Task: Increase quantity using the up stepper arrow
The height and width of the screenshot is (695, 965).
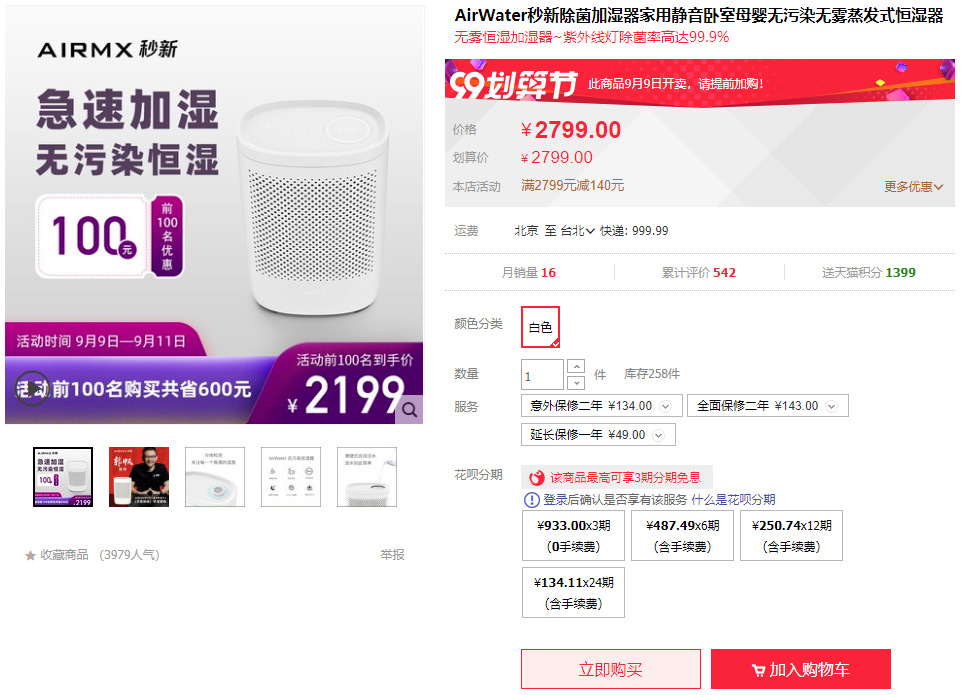Action: point(576,366)
